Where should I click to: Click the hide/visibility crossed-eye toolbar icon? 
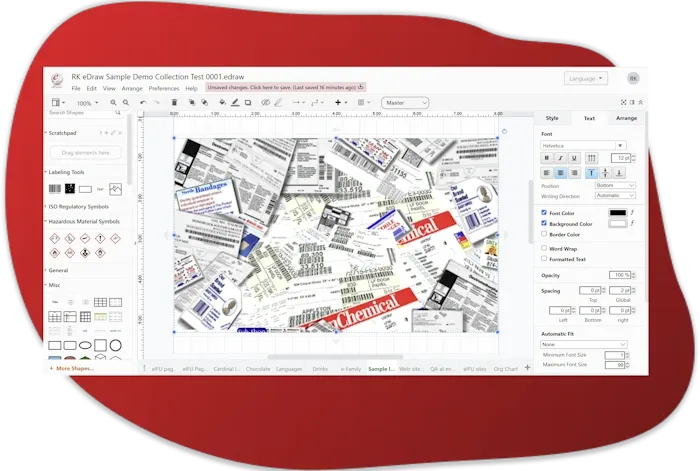[266, 103]
